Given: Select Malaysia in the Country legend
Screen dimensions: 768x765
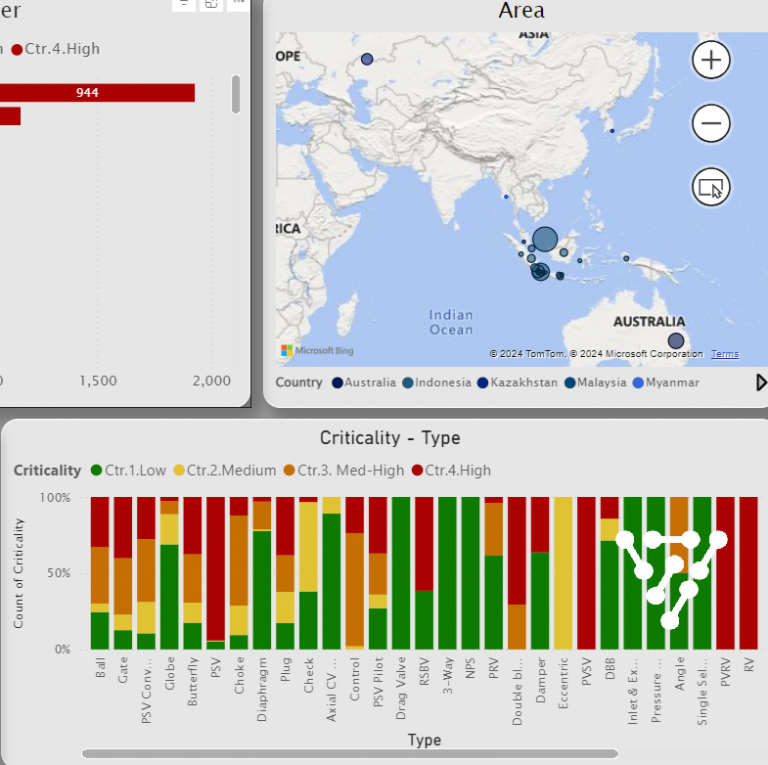Looking at the screenshot, I should [x=594, y=382].
